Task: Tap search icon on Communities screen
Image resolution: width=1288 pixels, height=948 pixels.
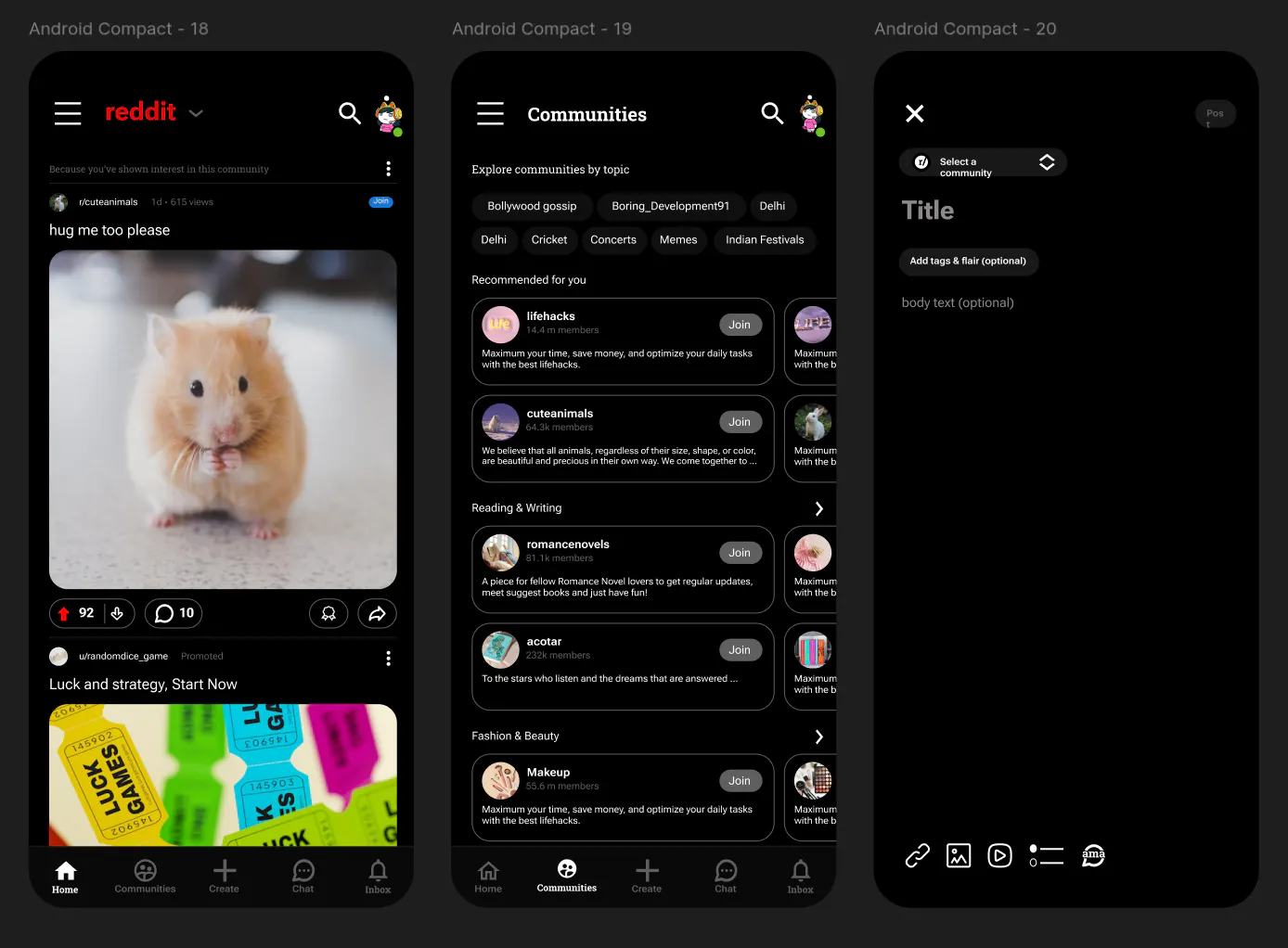Action: 772,113
